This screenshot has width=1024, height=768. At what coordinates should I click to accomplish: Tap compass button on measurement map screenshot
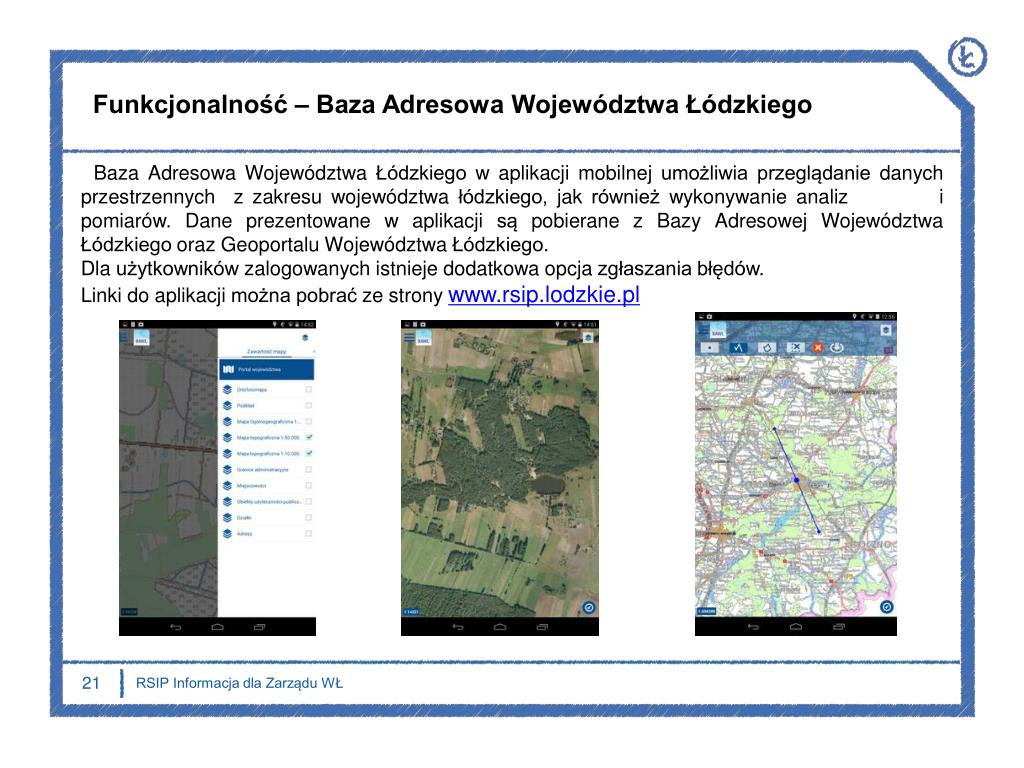click(x=886, y=607)
